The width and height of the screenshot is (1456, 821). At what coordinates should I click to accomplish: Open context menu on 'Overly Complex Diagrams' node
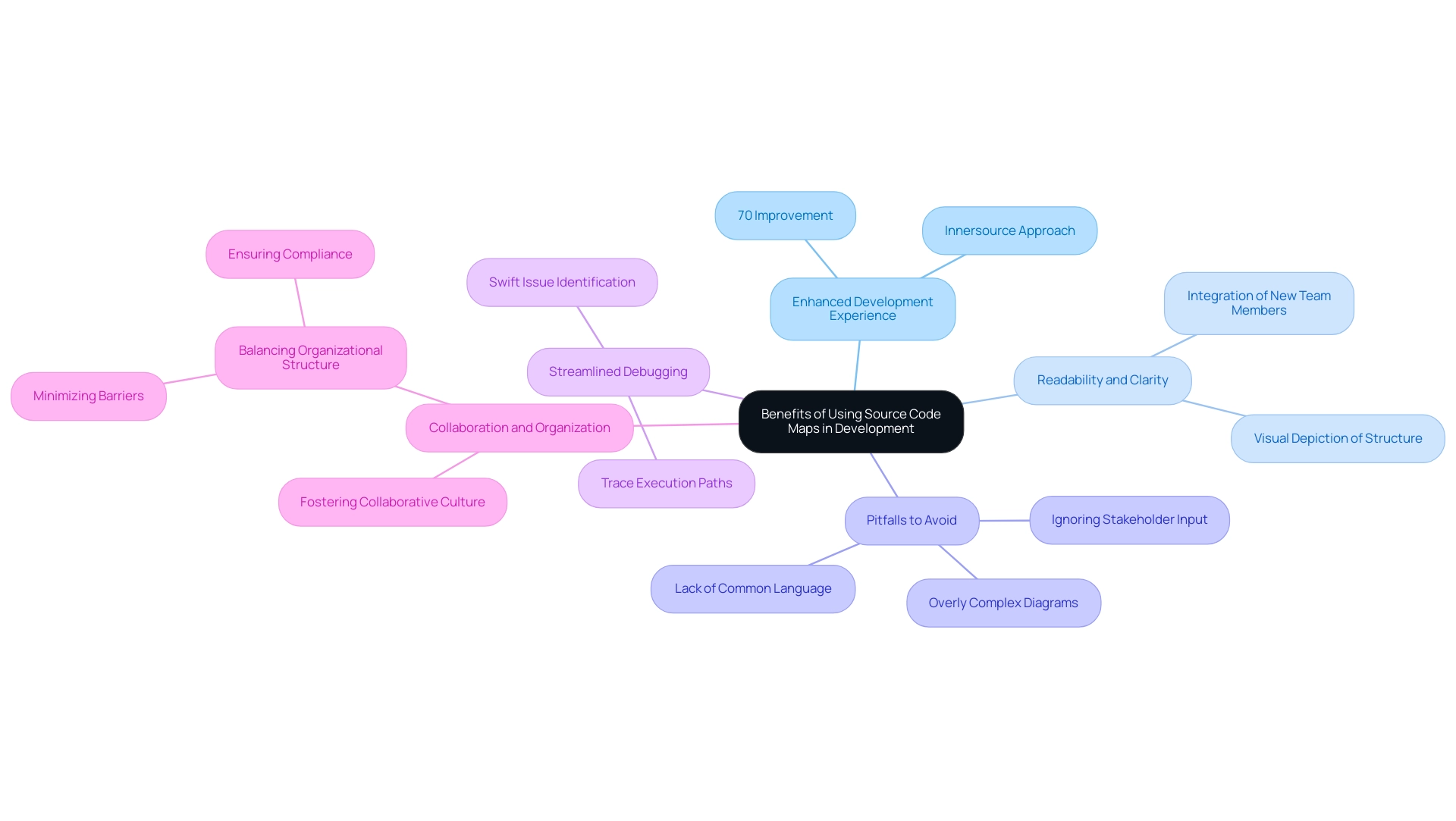click(x=1003, y=602)
